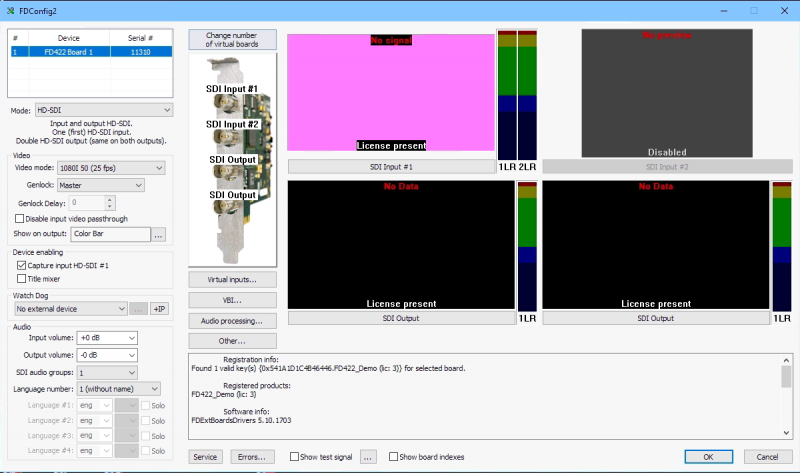Toggle Show board indexes checkbox
The height and width of the screenshot is (473, 800).
(x=393, y=457)
